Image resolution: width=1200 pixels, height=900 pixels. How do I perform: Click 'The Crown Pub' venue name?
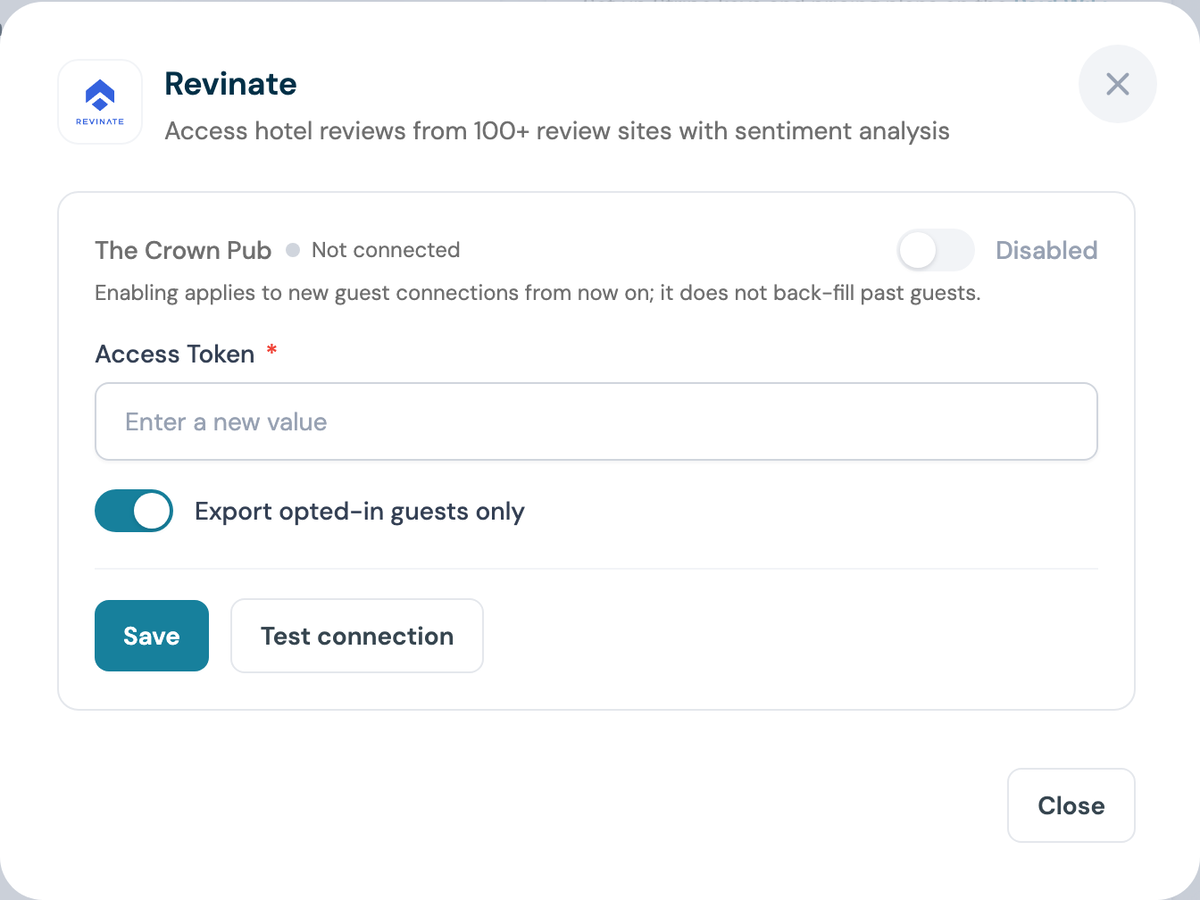coord(183,250)
